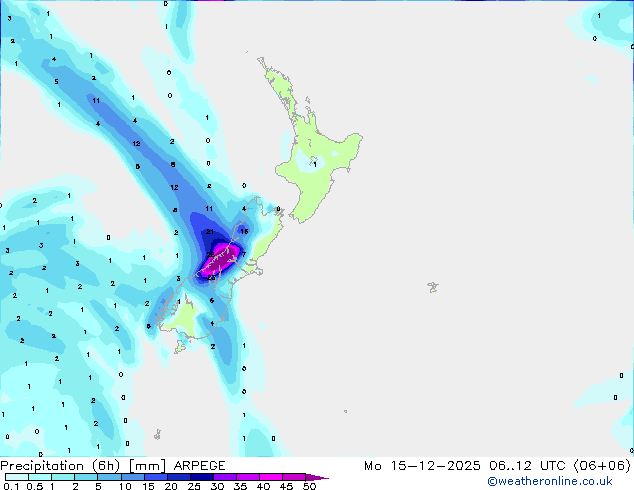Select the legend swatch between 25 and 30
The height and width of the screenshot is (490, 634).
point(201,477)
